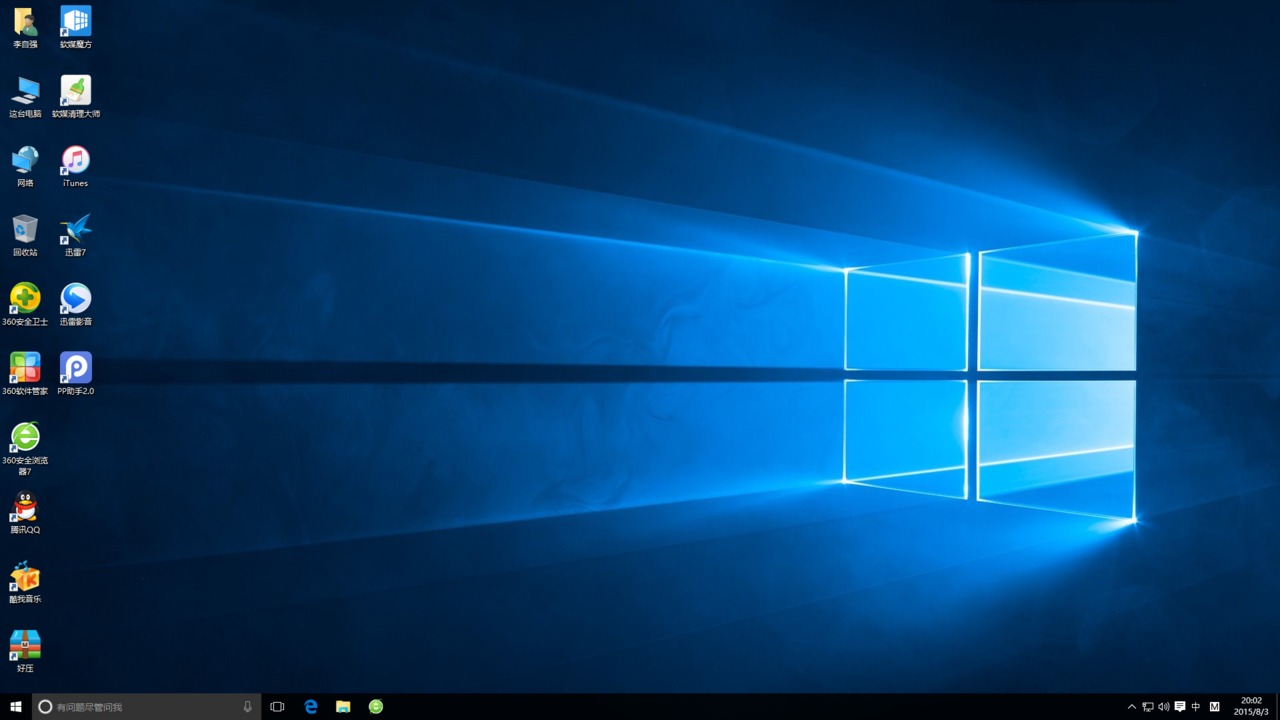Open the Windows Start menu
Viewport: 1280px width, 720px height.
click(16, 707)
